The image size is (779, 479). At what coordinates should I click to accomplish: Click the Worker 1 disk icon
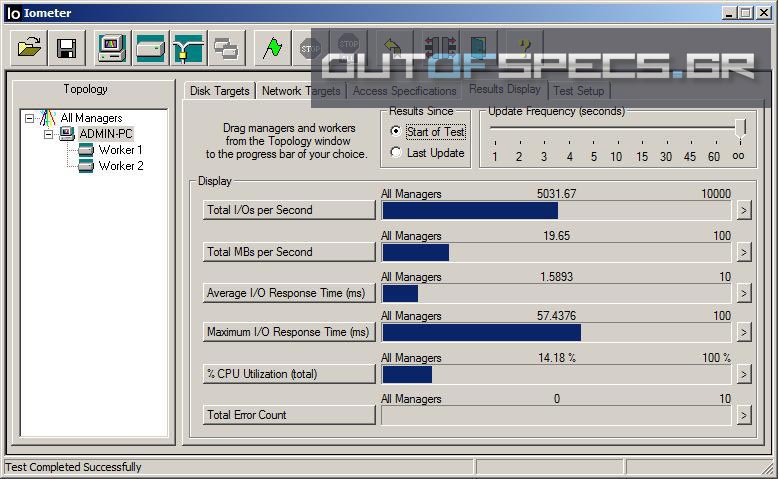[x=86, y=150]
